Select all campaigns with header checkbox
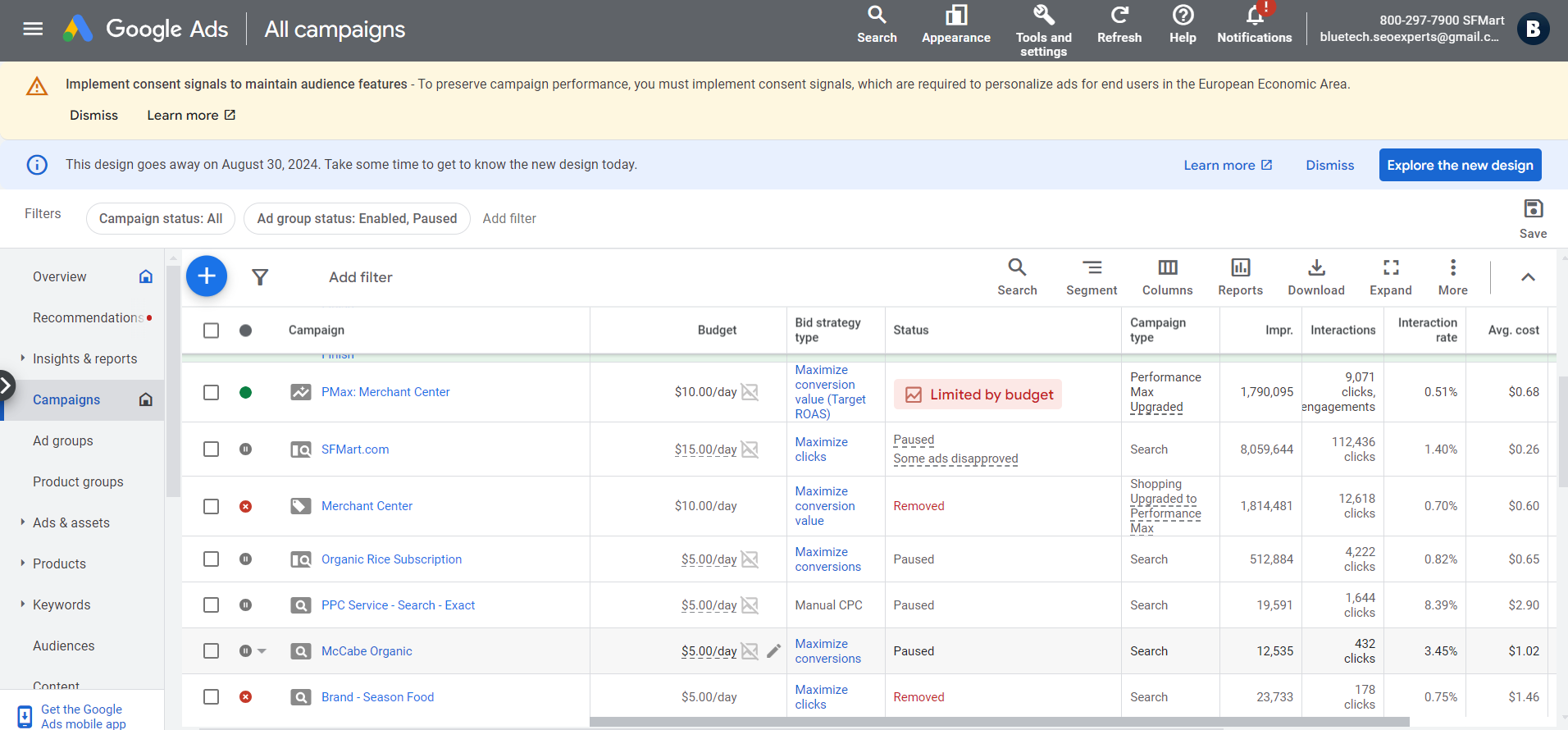 (x=211, y=331)
